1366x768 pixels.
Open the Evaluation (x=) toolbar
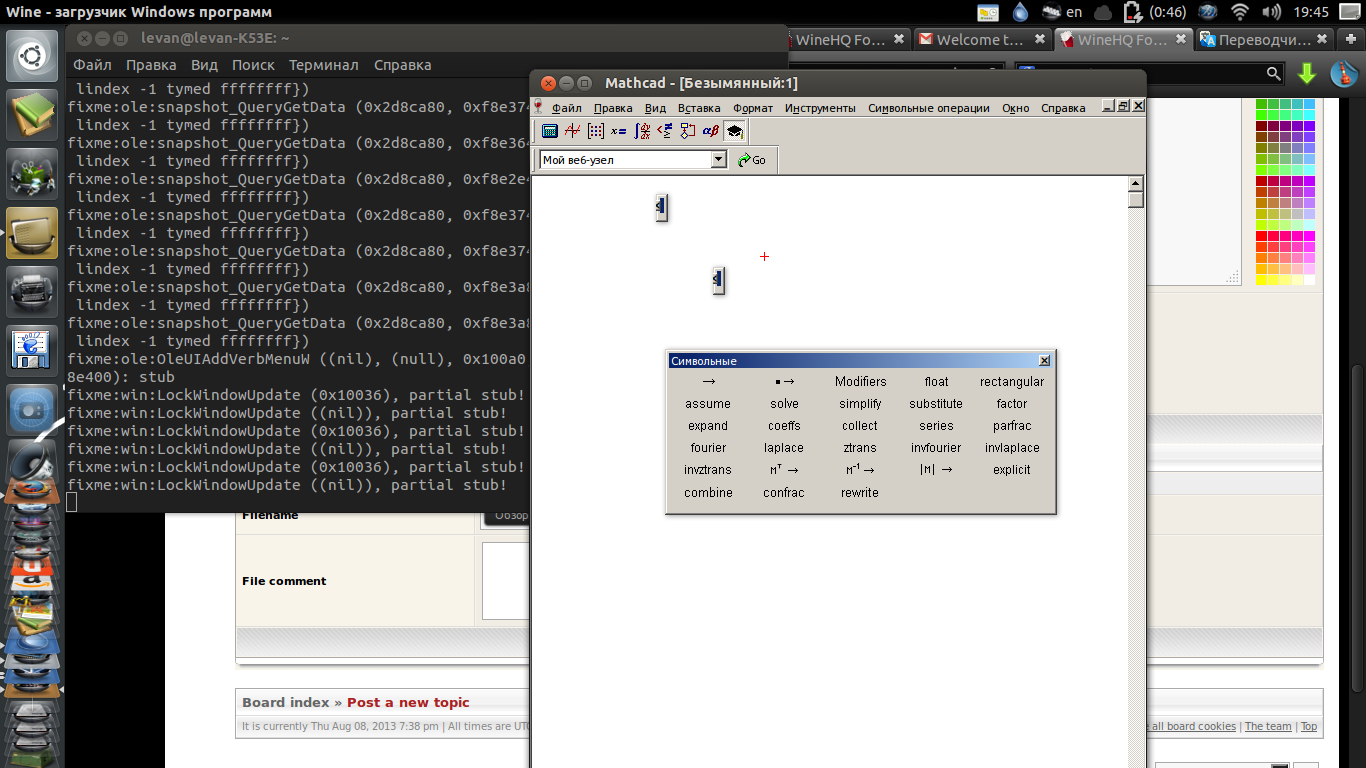point(619,131)
